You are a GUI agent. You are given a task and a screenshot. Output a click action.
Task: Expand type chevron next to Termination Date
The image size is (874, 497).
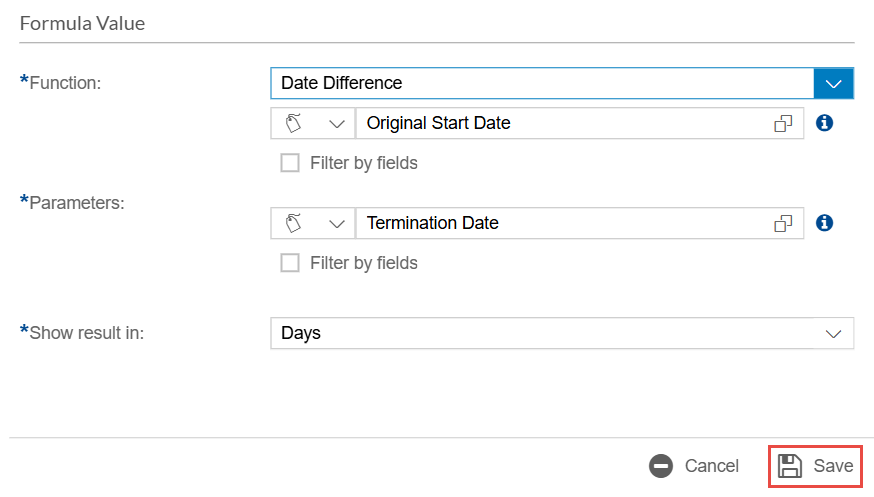coord(337,223)
